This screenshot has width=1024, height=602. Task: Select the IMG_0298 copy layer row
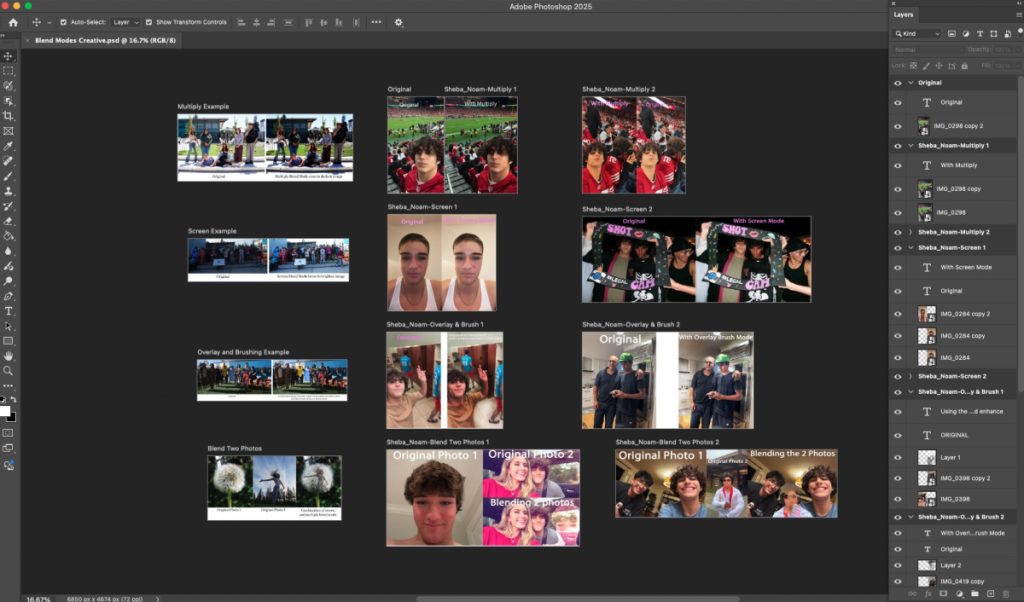pos(955,189)
